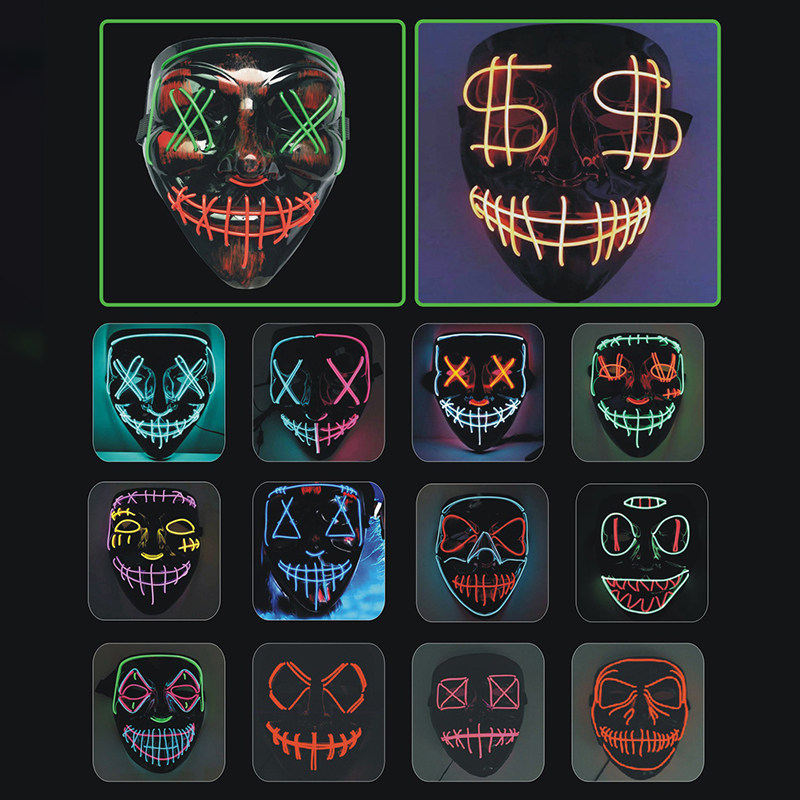Click the red stitched mouth of large mask
The image size is (800, 800).
tap(244, 214)
